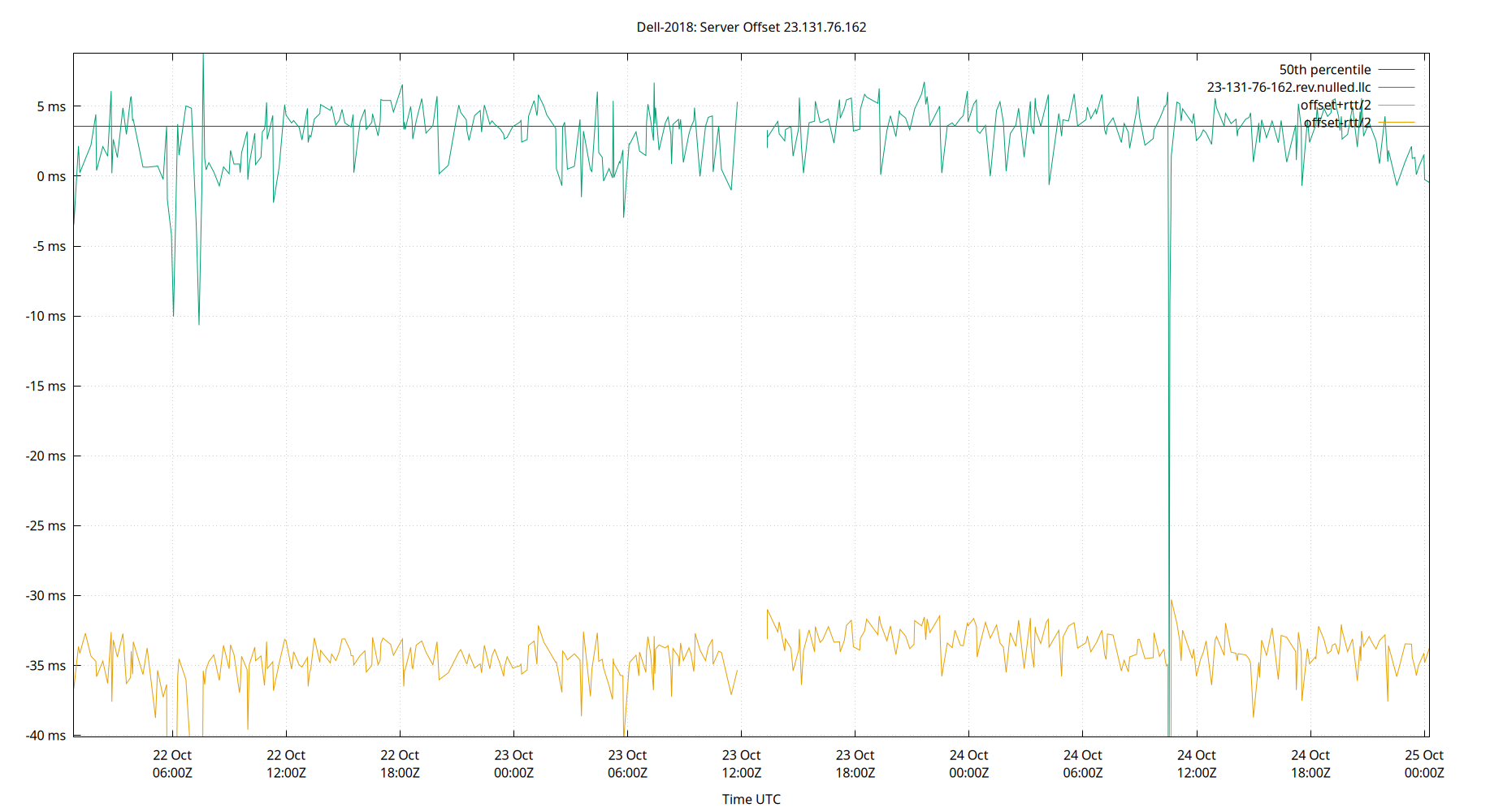Select the '23-131-76-162.rev.nulled.llc' legend label

coord(1289,87)
